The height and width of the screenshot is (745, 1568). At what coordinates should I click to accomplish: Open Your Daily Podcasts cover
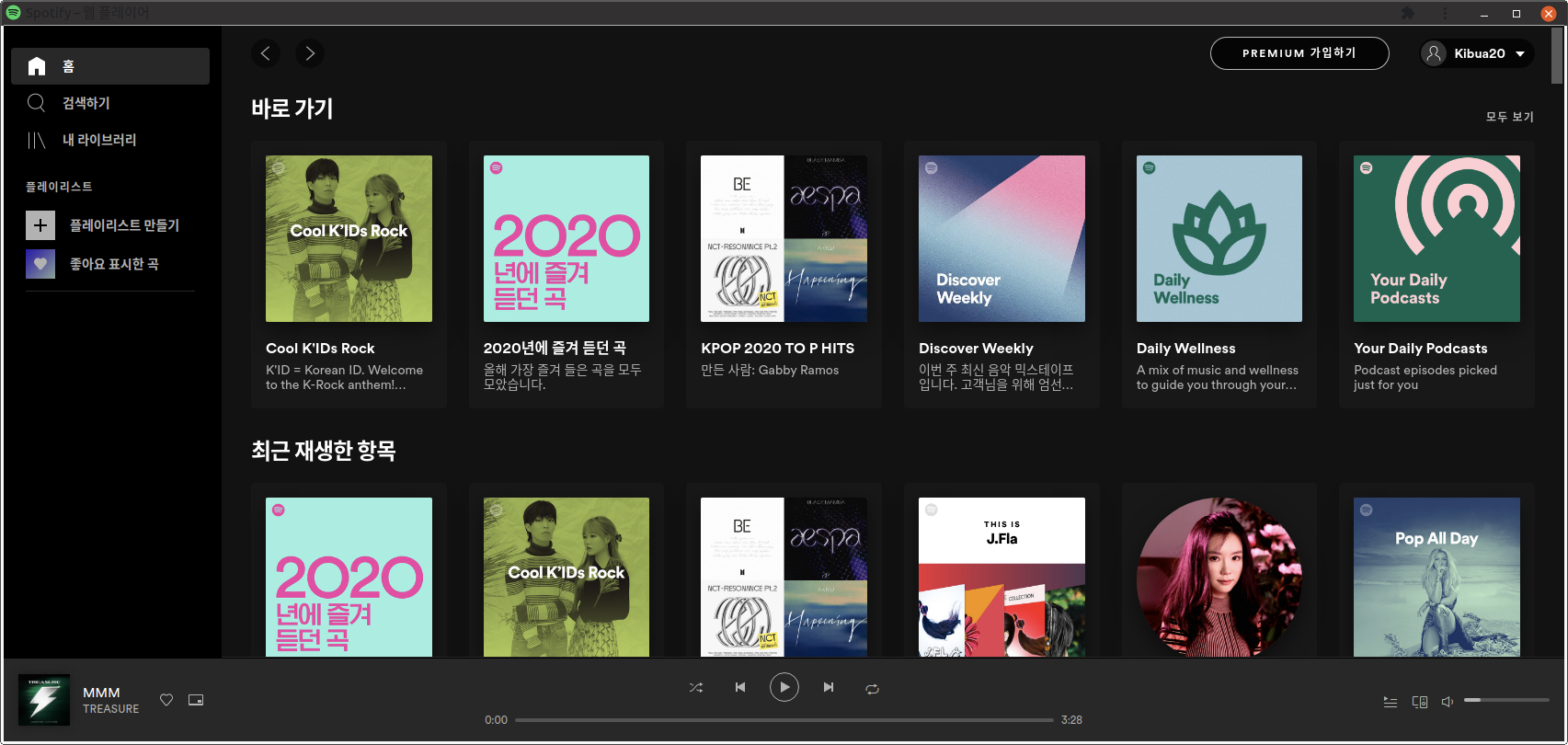pyautogui.click(x=1436, y=238)
